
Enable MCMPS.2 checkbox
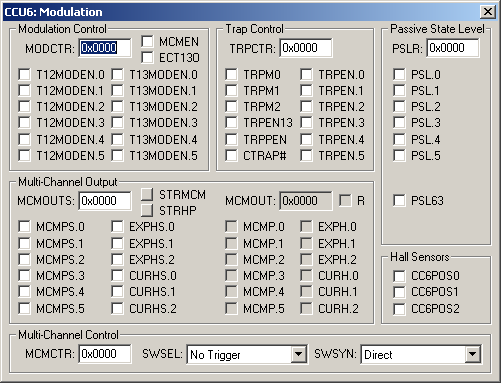[x=24, y=259]
